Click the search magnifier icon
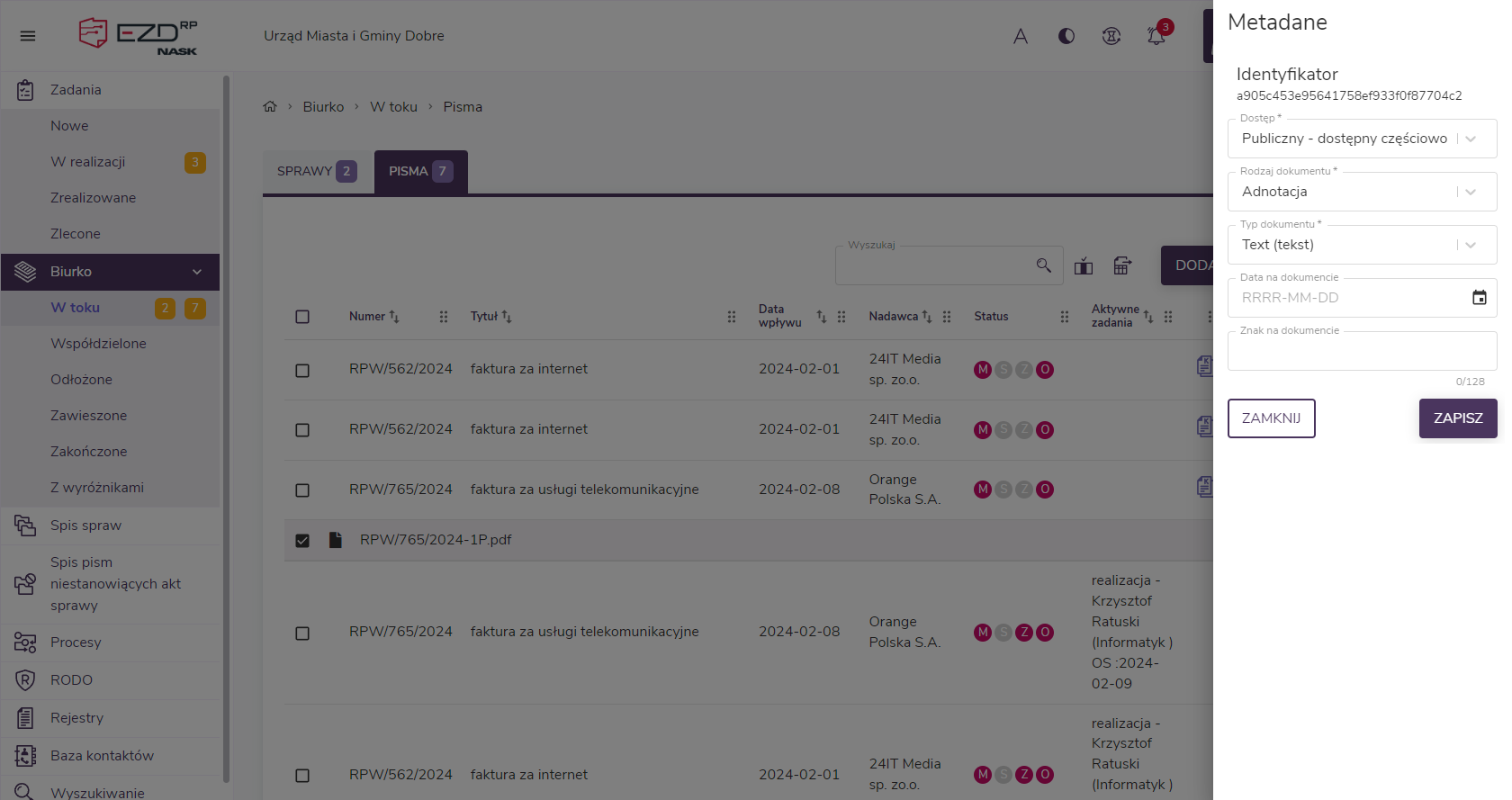 click(x=1044, y=265)
